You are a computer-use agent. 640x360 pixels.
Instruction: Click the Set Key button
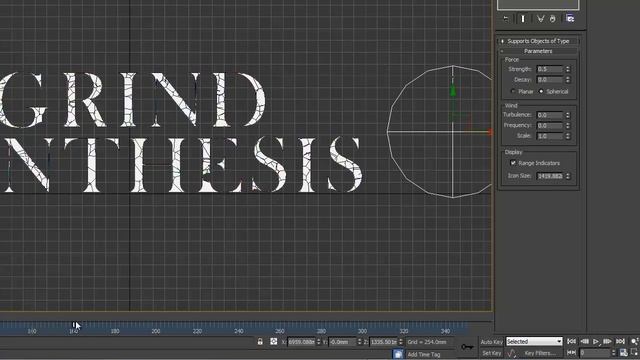491,353
